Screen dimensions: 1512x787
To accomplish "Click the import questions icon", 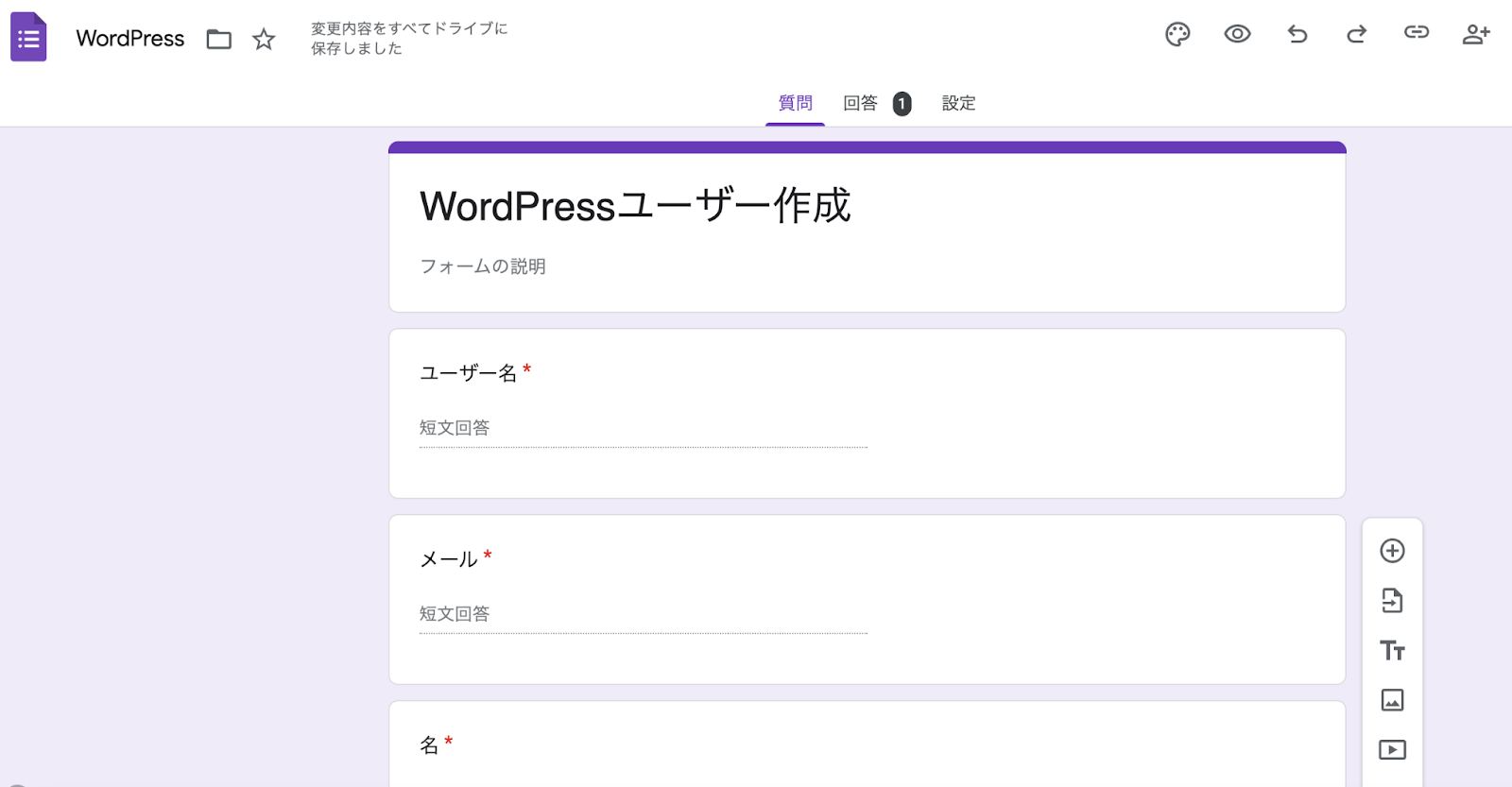I will point(1392,601).
